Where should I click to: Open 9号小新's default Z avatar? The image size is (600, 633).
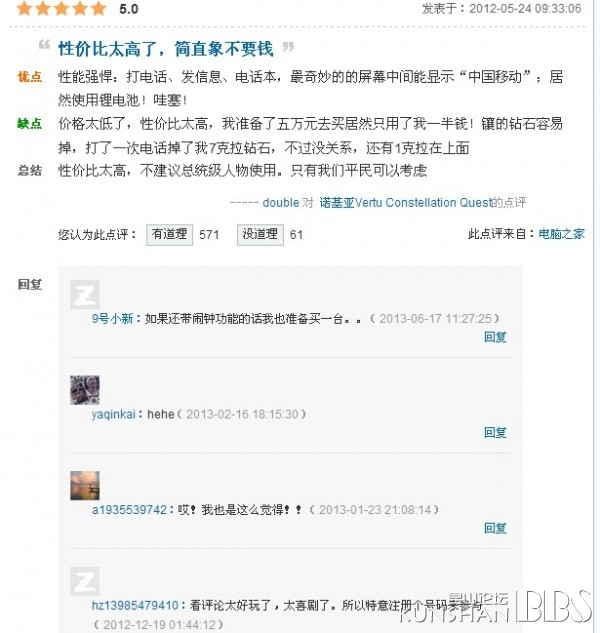[85, 294]
